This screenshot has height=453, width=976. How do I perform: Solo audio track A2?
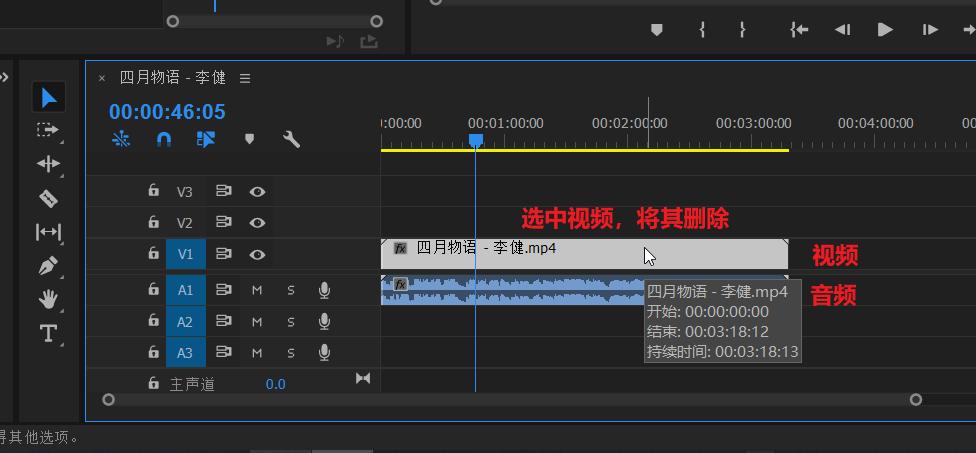pos(291,322)
